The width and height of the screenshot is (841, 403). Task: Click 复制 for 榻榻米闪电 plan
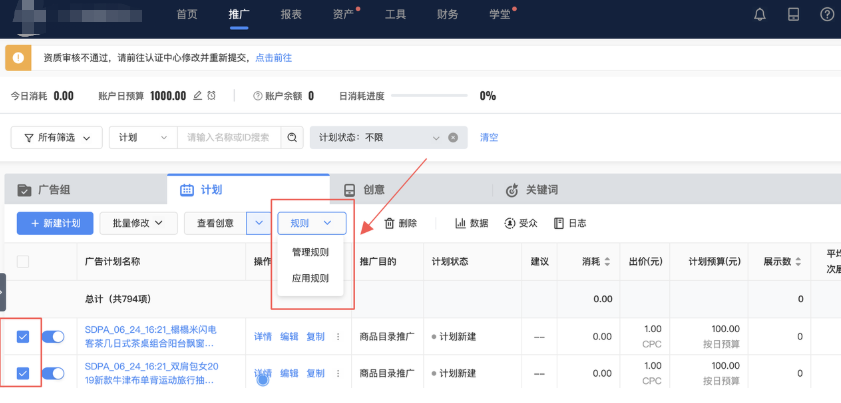[315, 337]
